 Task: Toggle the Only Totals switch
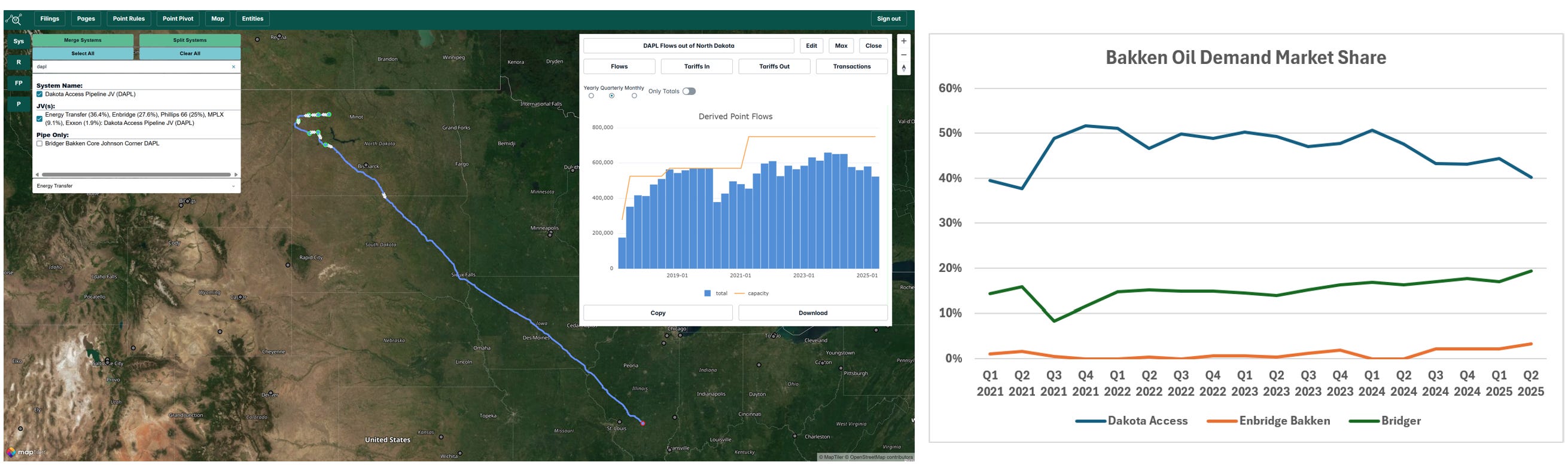tap(689, 91)
